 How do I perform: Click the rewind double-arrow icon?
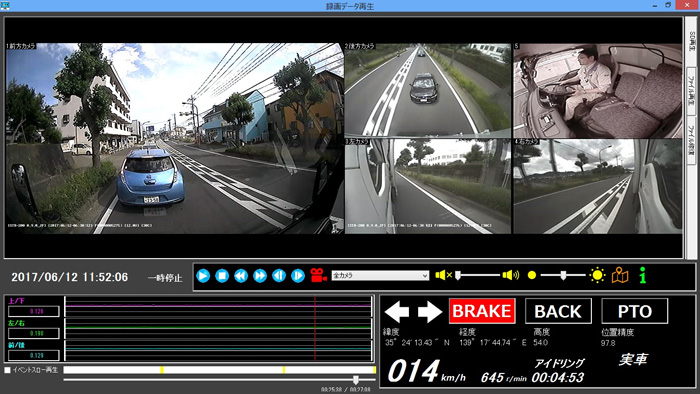241,276
